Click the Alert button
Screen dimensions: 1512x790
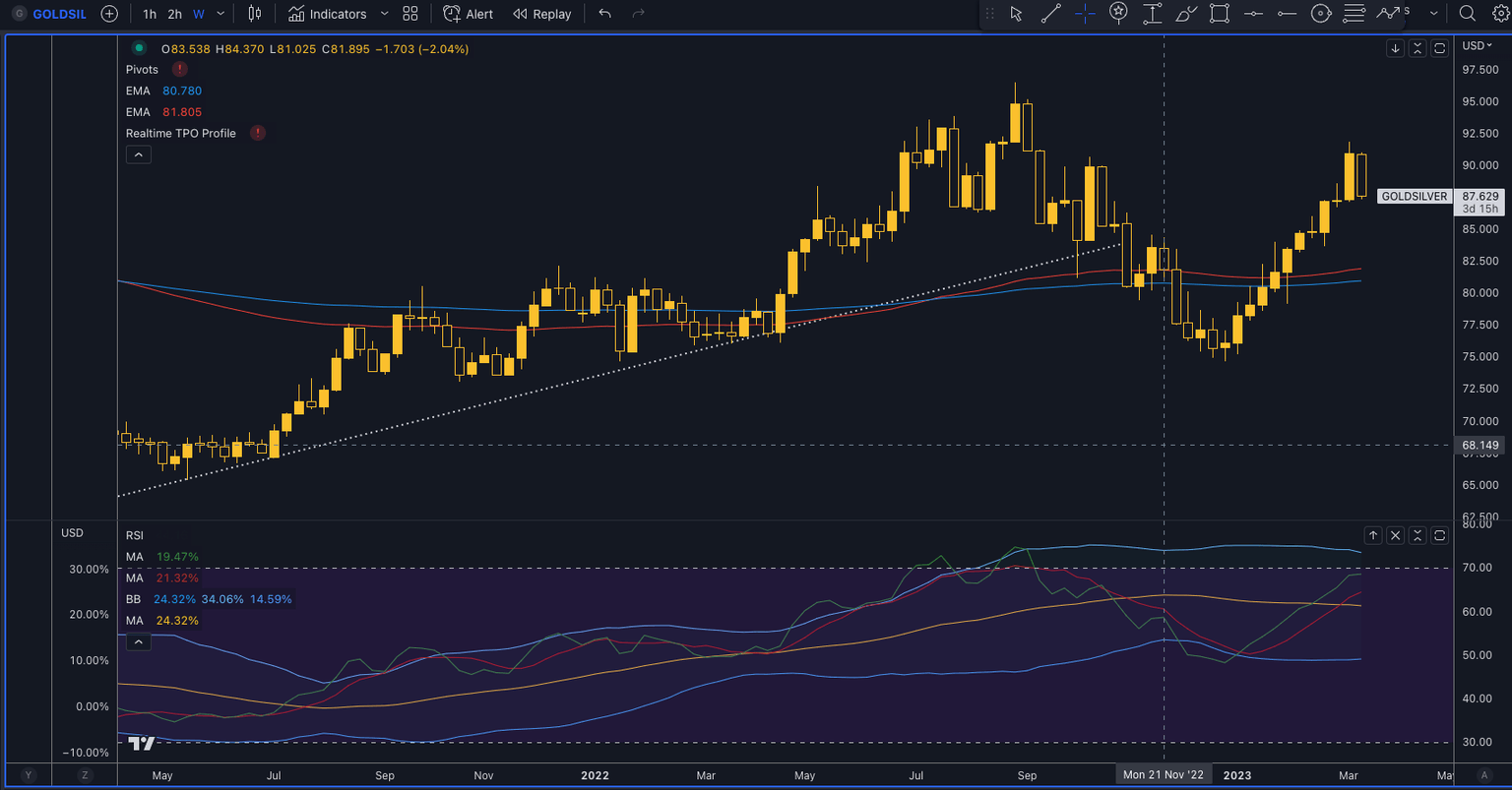point(469,14)
